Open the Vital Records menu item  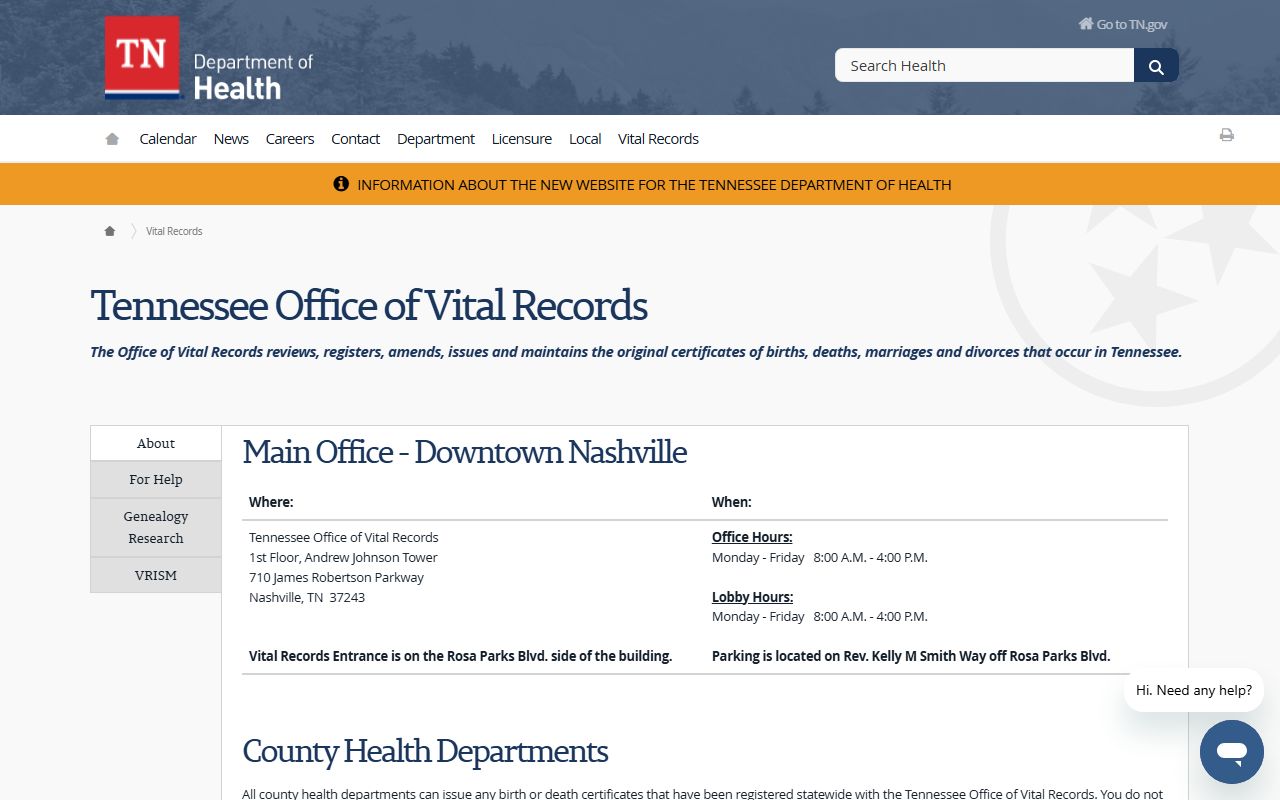click(x=658, y=139)
